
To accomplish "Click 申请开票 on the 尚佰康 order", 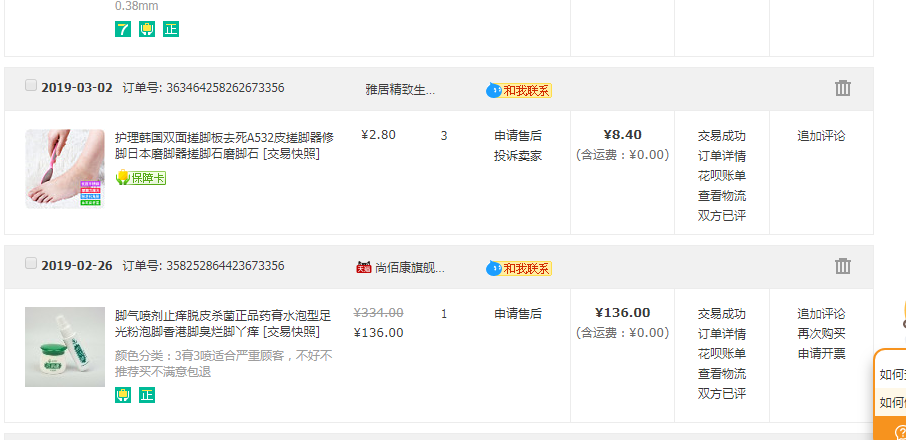I will pos(821,354).
